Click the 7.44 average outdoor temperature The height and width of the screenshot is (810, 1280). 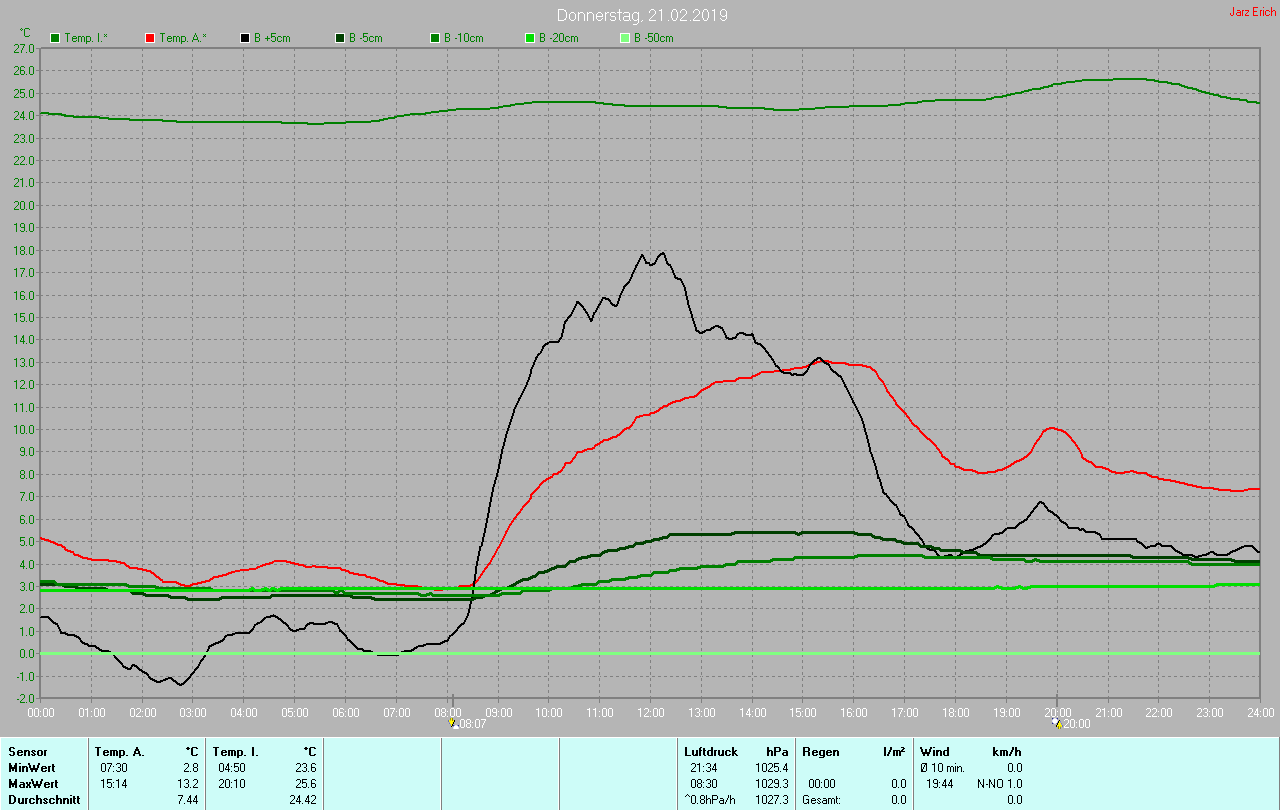[x=187, y=800]
